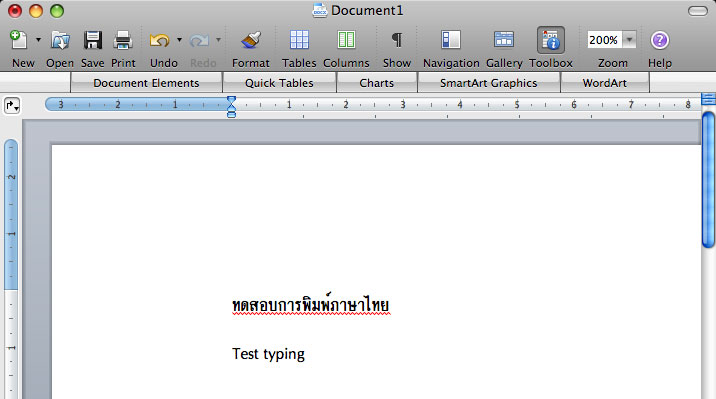Create a New blank document
Image resolution: width=716 pixels, height=399 pixels.
pos(19,40)
